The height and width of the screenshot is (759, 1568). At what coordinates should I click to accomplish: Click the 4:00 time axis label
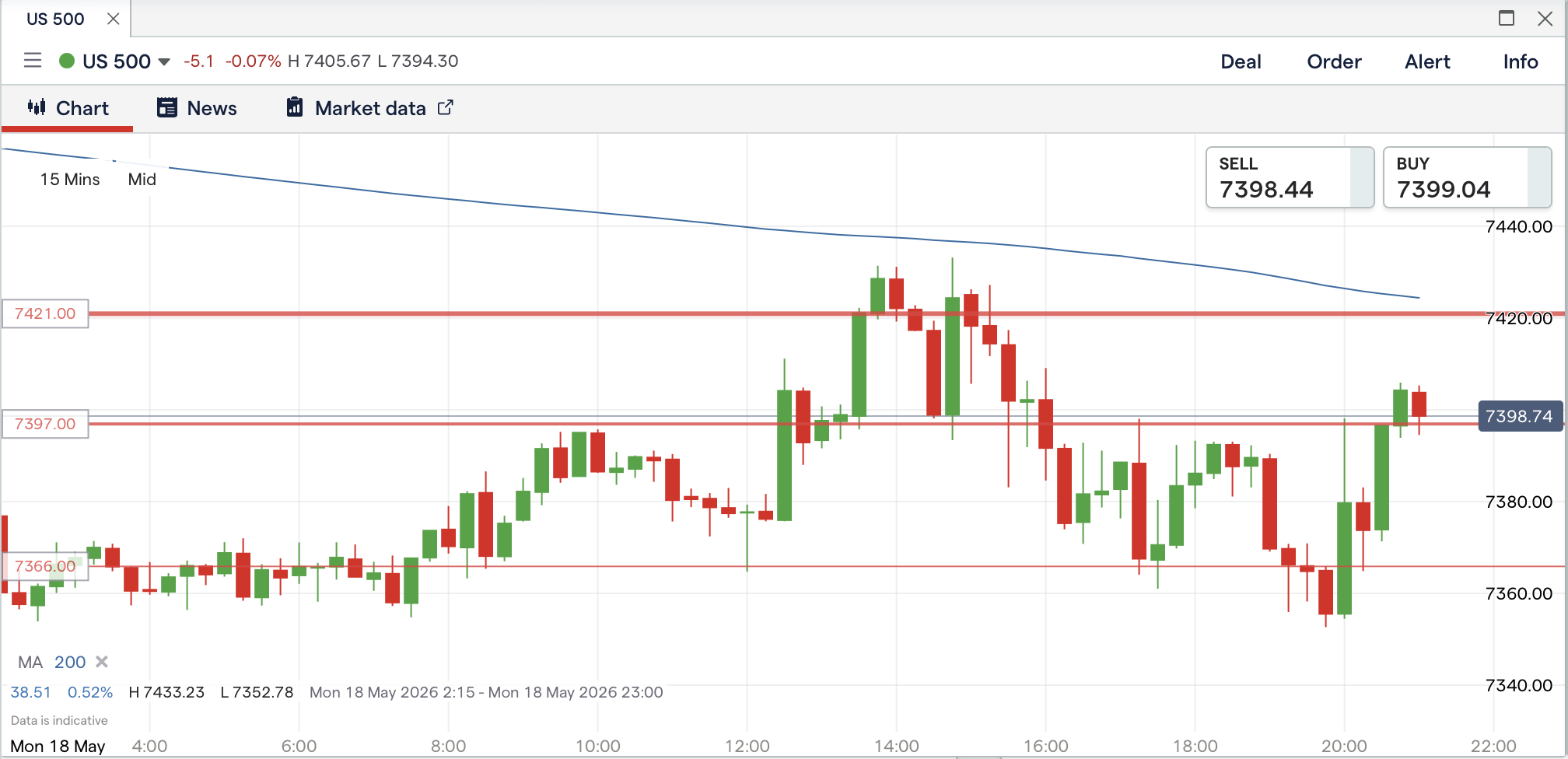pyautogui.click(x=149, y=747)
